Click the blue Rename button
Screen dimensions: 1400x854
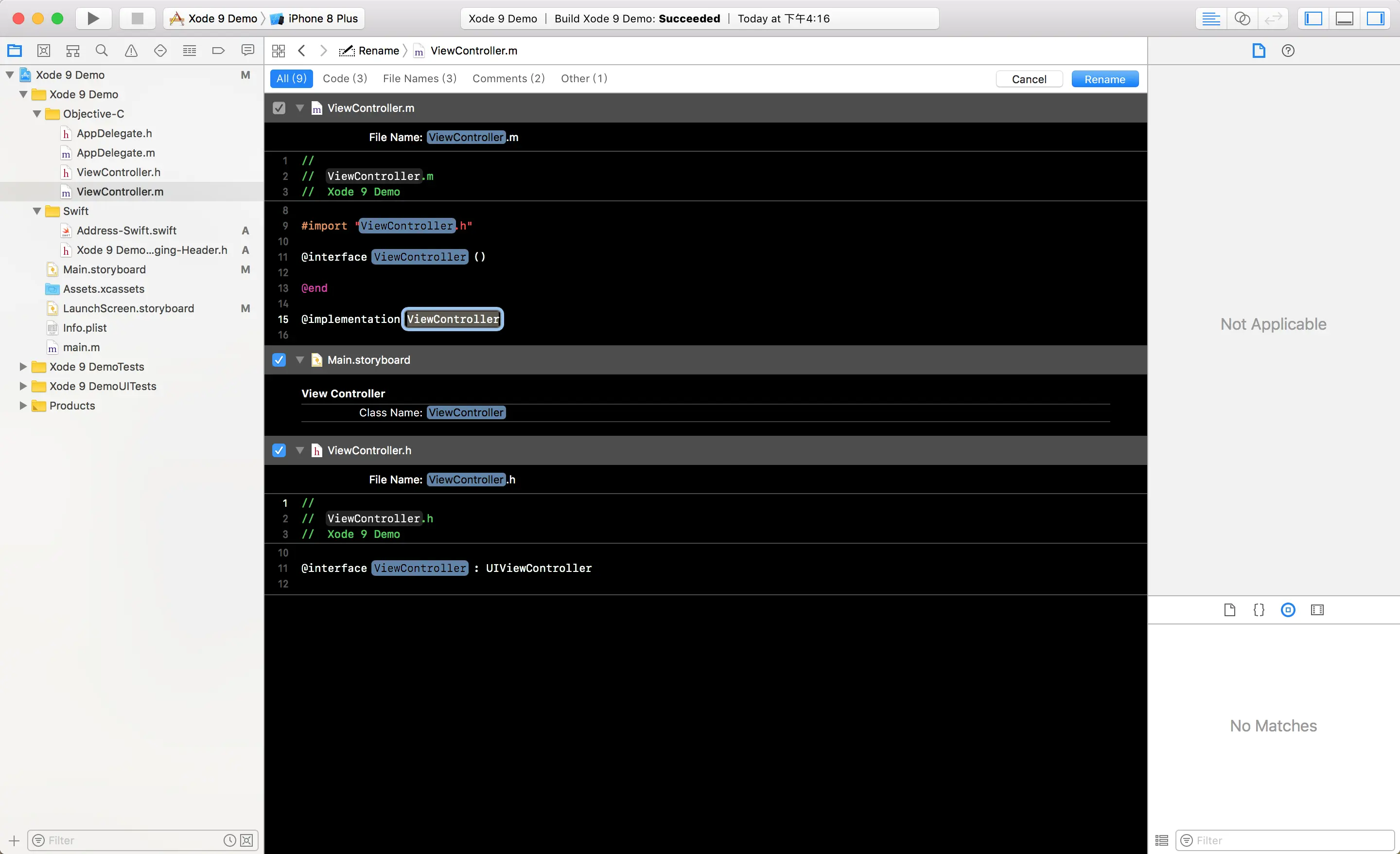(1104, 79)
